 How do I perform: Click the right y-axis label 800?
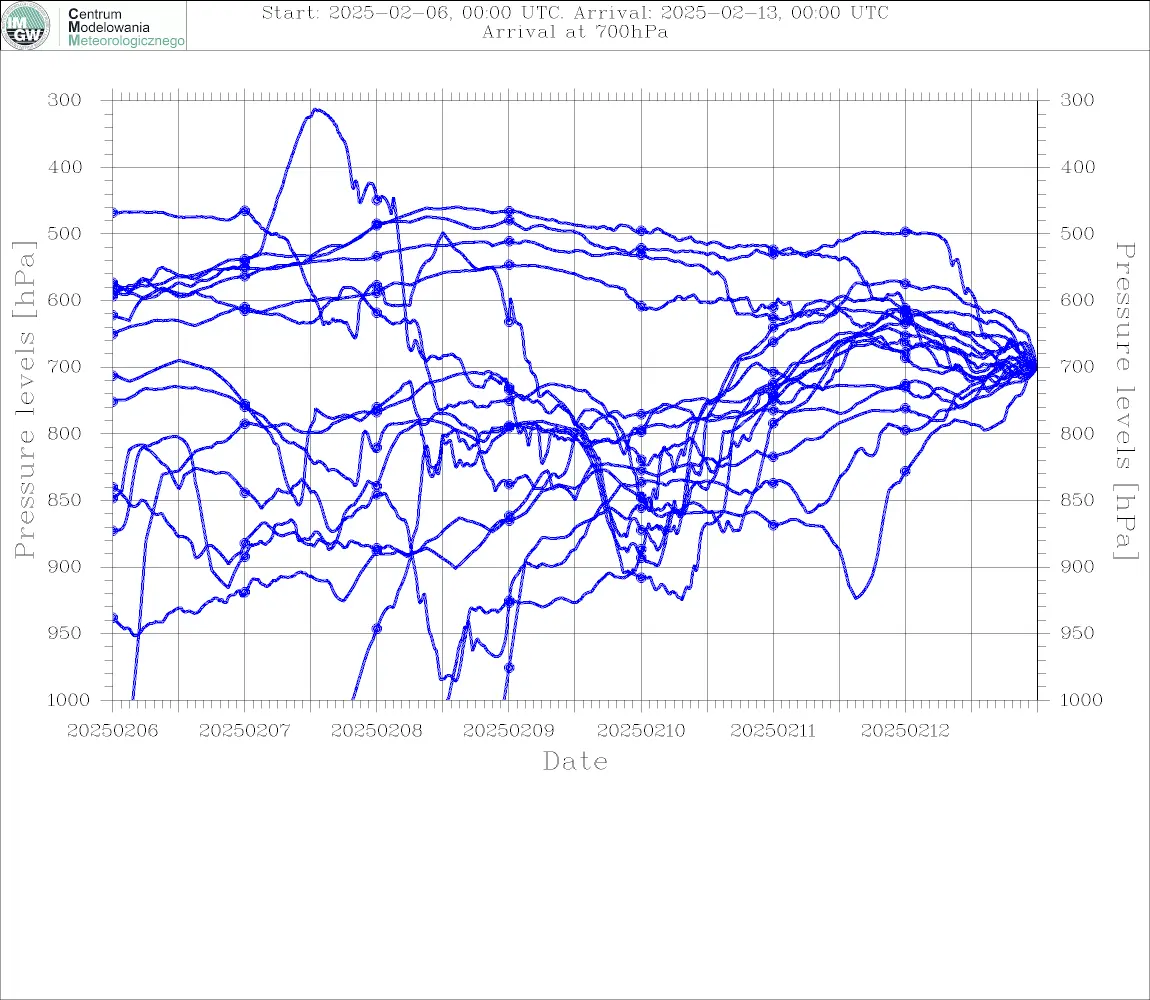tap(1077, 434)
